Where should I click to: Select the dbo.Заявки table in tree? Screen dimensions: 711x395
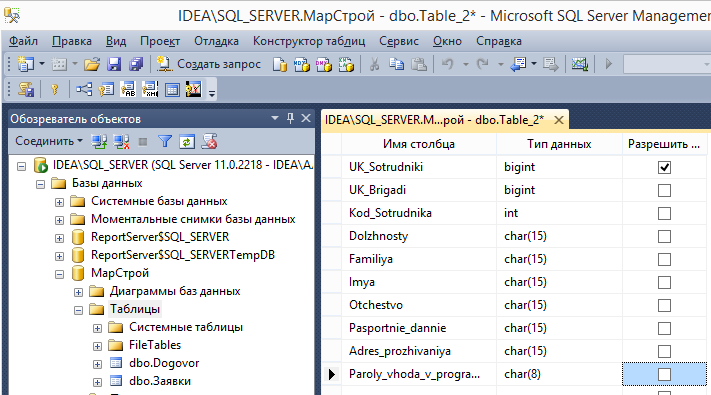160,381
